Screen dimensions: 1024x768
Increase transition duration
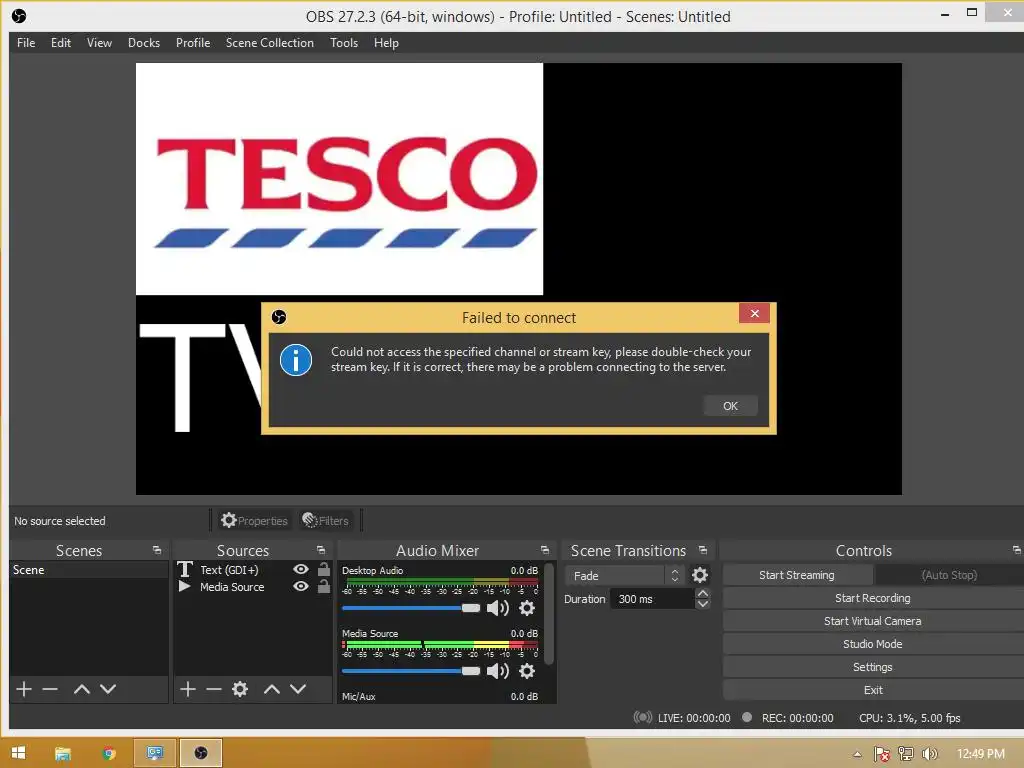pyautogui.click(x=703, y=594)
